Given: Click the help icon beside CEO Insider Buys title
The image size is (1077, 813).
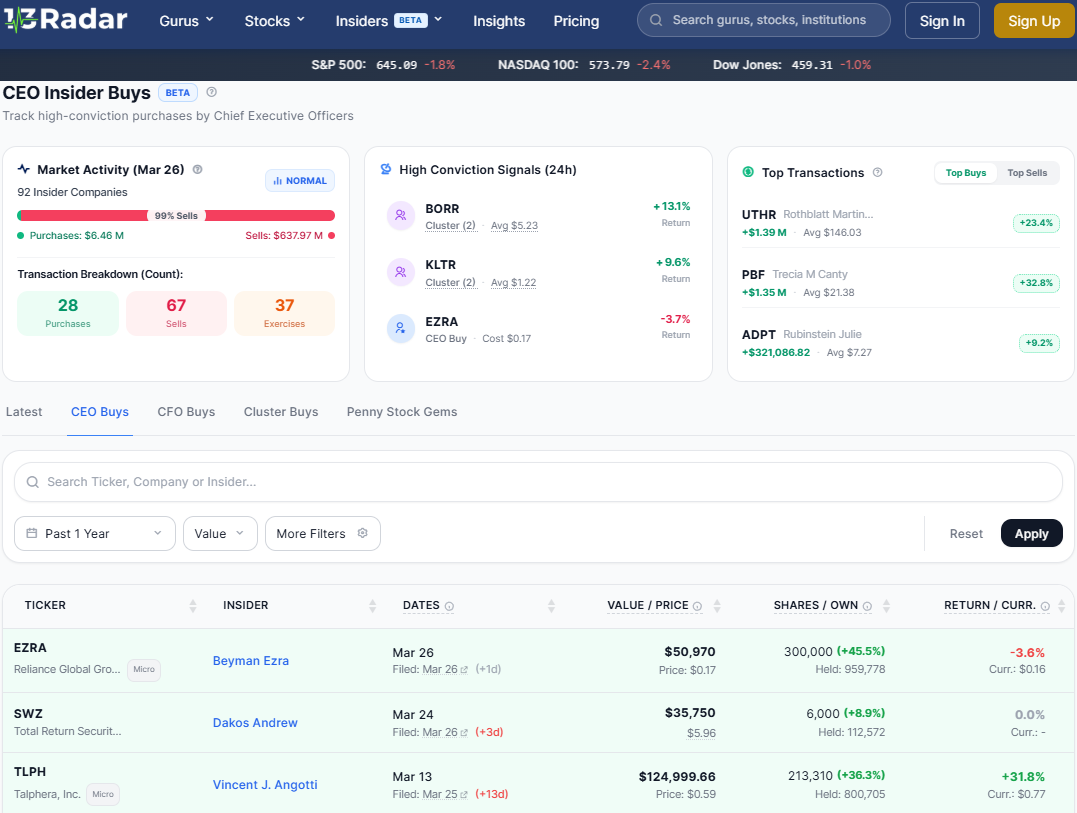Looking at the screenshot, I should pos(212,92).
